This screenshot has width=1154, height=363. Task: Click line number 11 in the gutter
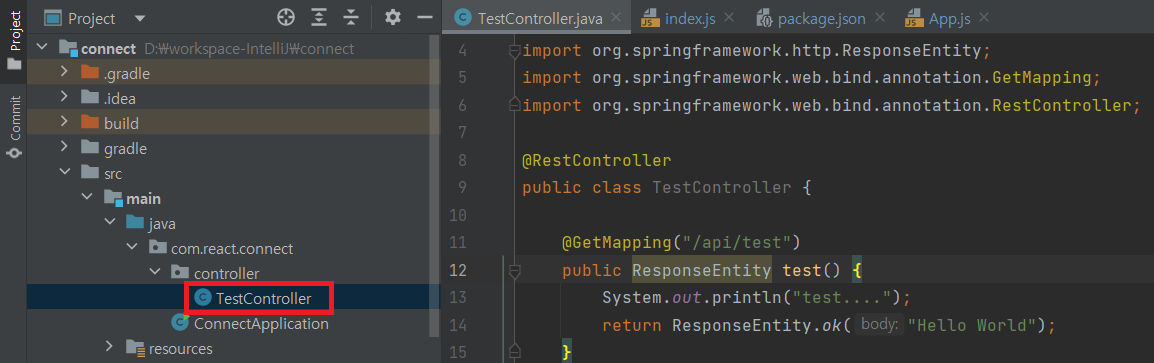(x=457, y=242)
